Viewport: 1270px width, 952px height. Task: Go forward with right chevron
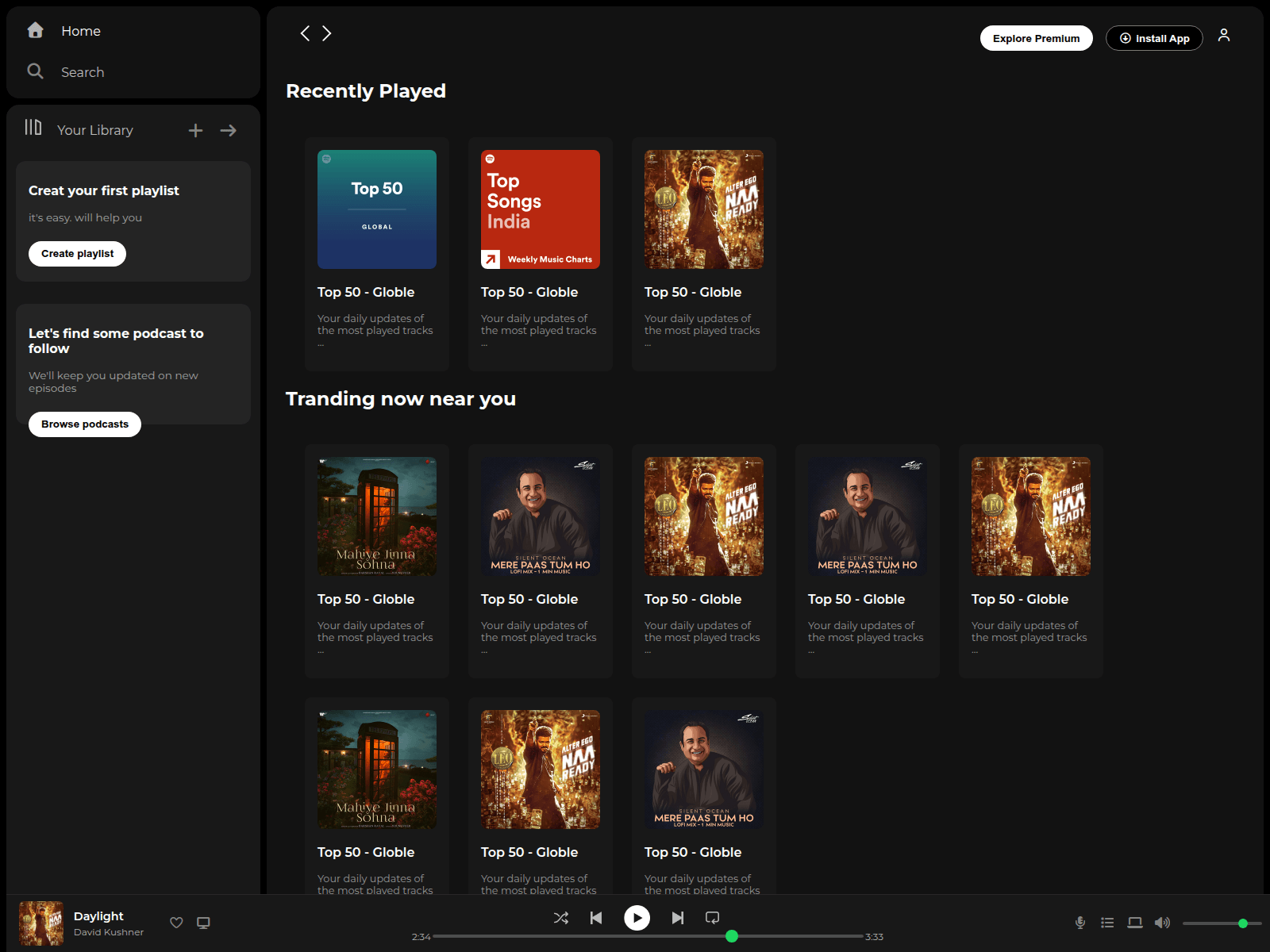click(x=326, y=33)
